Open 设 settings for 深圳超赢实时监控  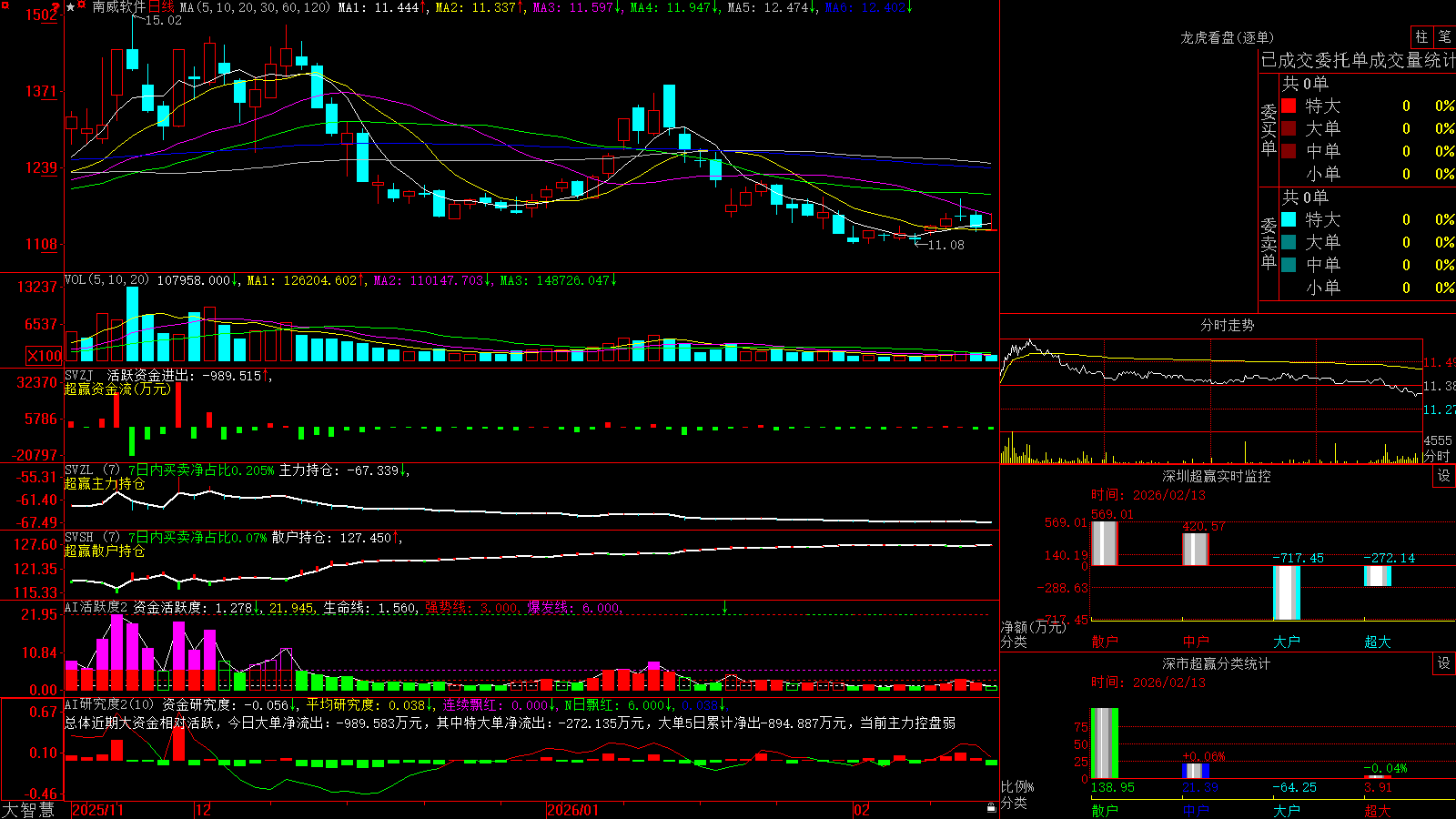click(x=1444, y=476)
